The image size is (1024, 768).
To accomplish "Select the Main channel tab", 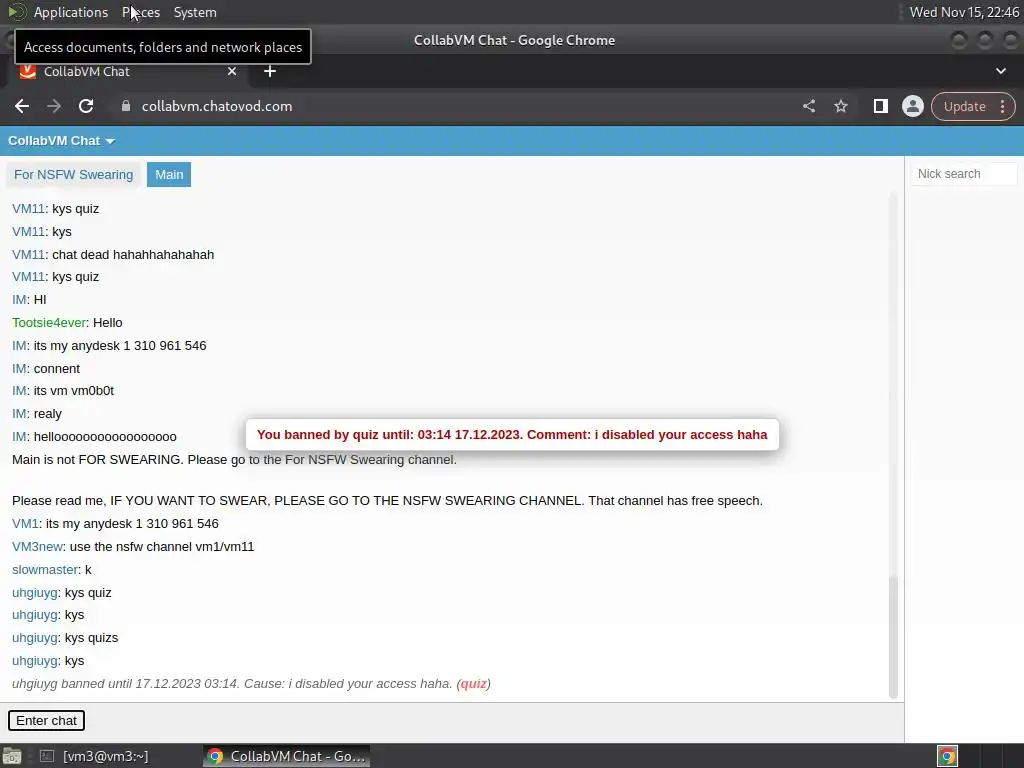I will (169, 174).
